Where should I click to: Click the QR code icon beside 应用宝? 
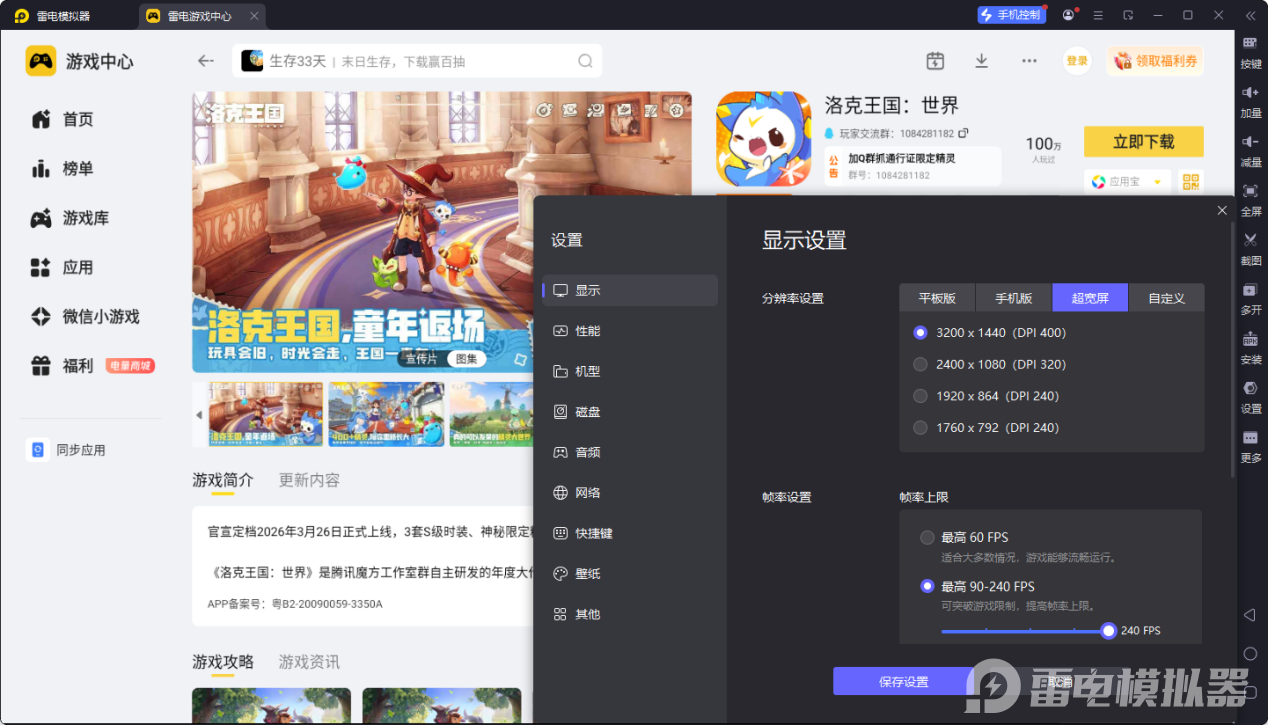1190,182
